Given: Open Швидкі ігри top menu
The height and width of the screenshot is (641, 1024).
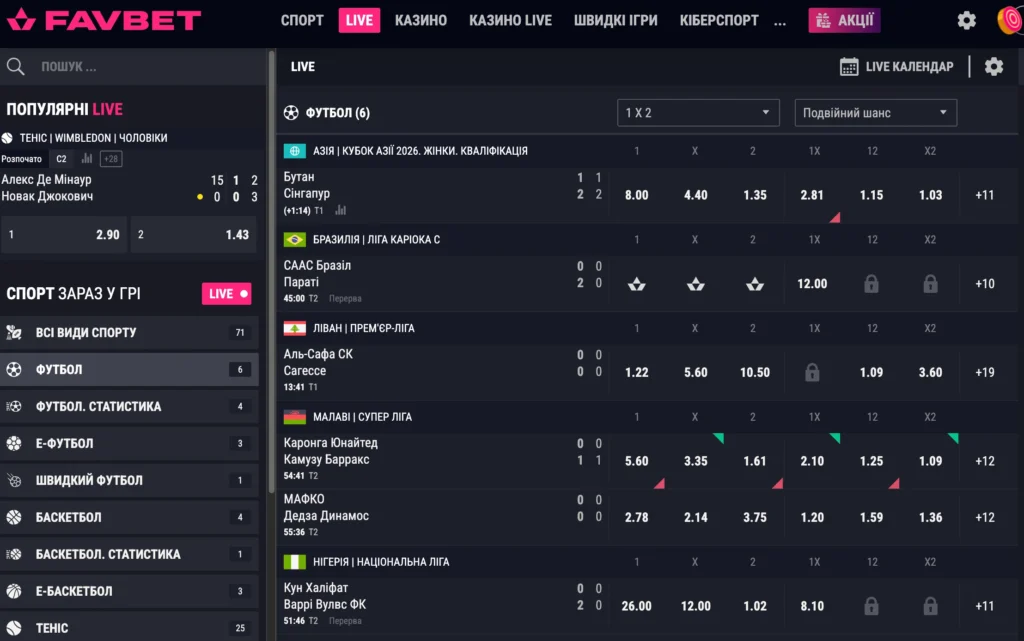Looking at the screenshot, I should coord(615,20).
